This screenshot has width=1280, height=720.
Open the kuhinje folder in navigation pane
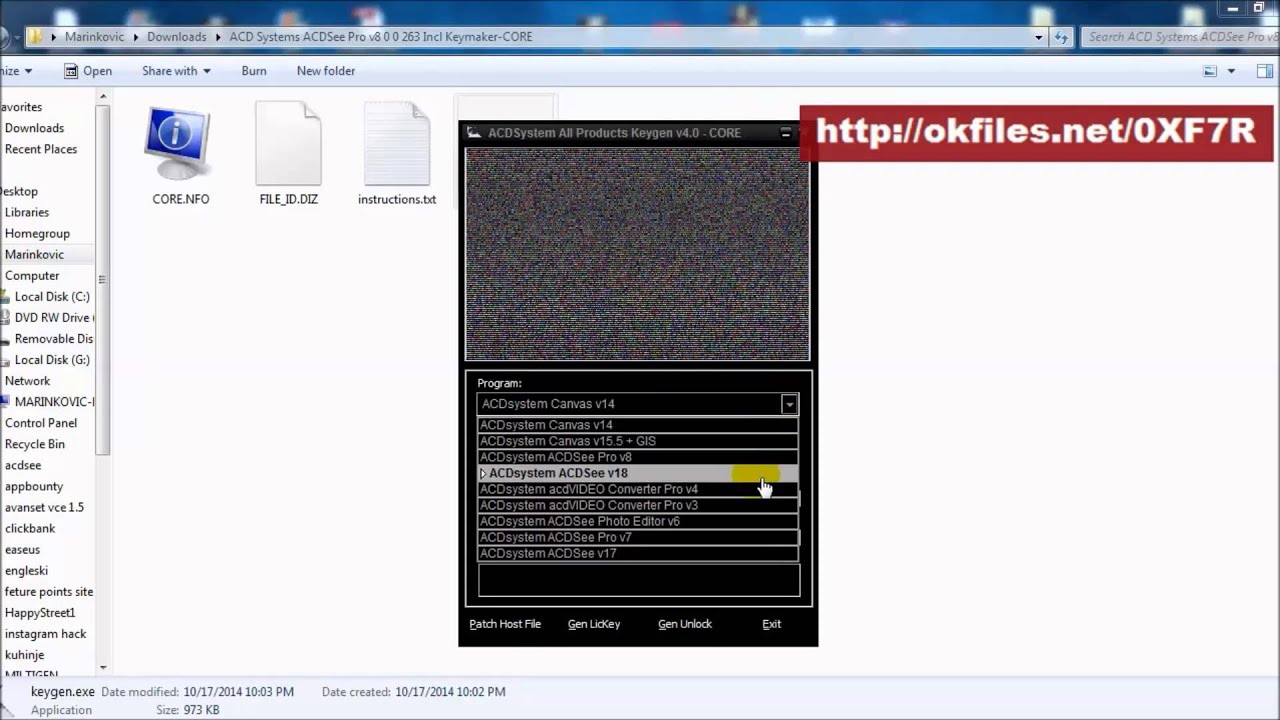pyautogui.click(x=24, y=654)
